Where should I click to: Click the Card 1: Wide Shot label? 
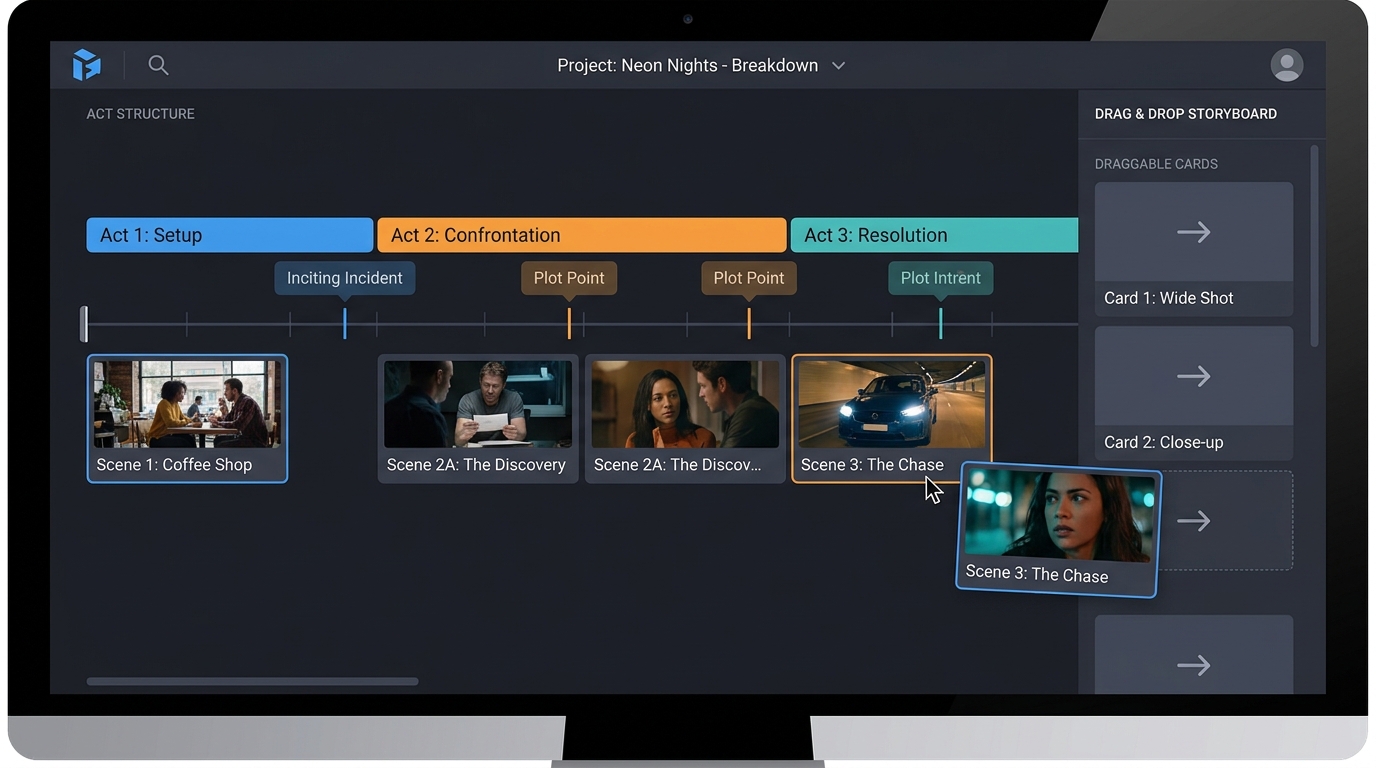pos(1168,298)
